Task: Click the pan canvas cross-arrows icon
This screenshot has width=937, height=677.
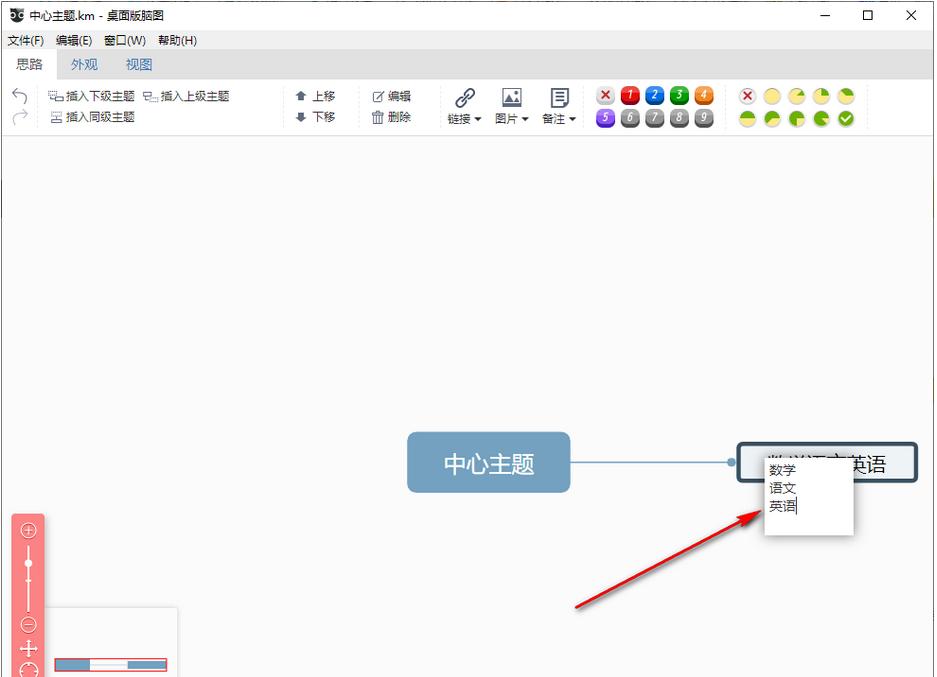Action: point(28,648)
